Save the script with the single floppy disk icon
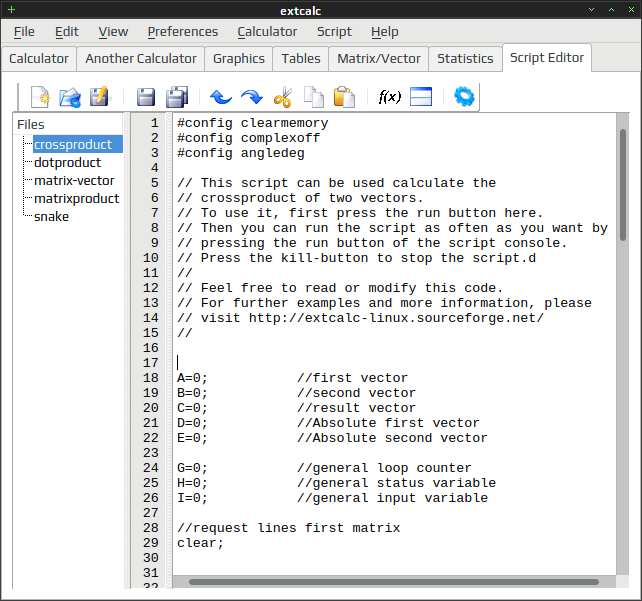642x601 pixels. [x=145, y=97]
